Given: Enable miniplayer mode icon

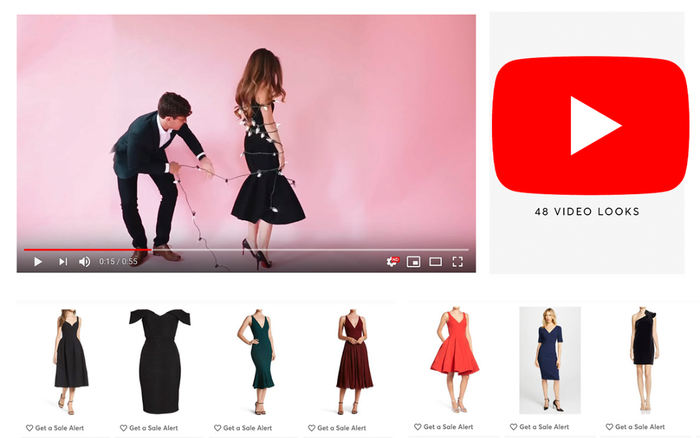Looking at the screenshot, I should [x=413, y=262].
